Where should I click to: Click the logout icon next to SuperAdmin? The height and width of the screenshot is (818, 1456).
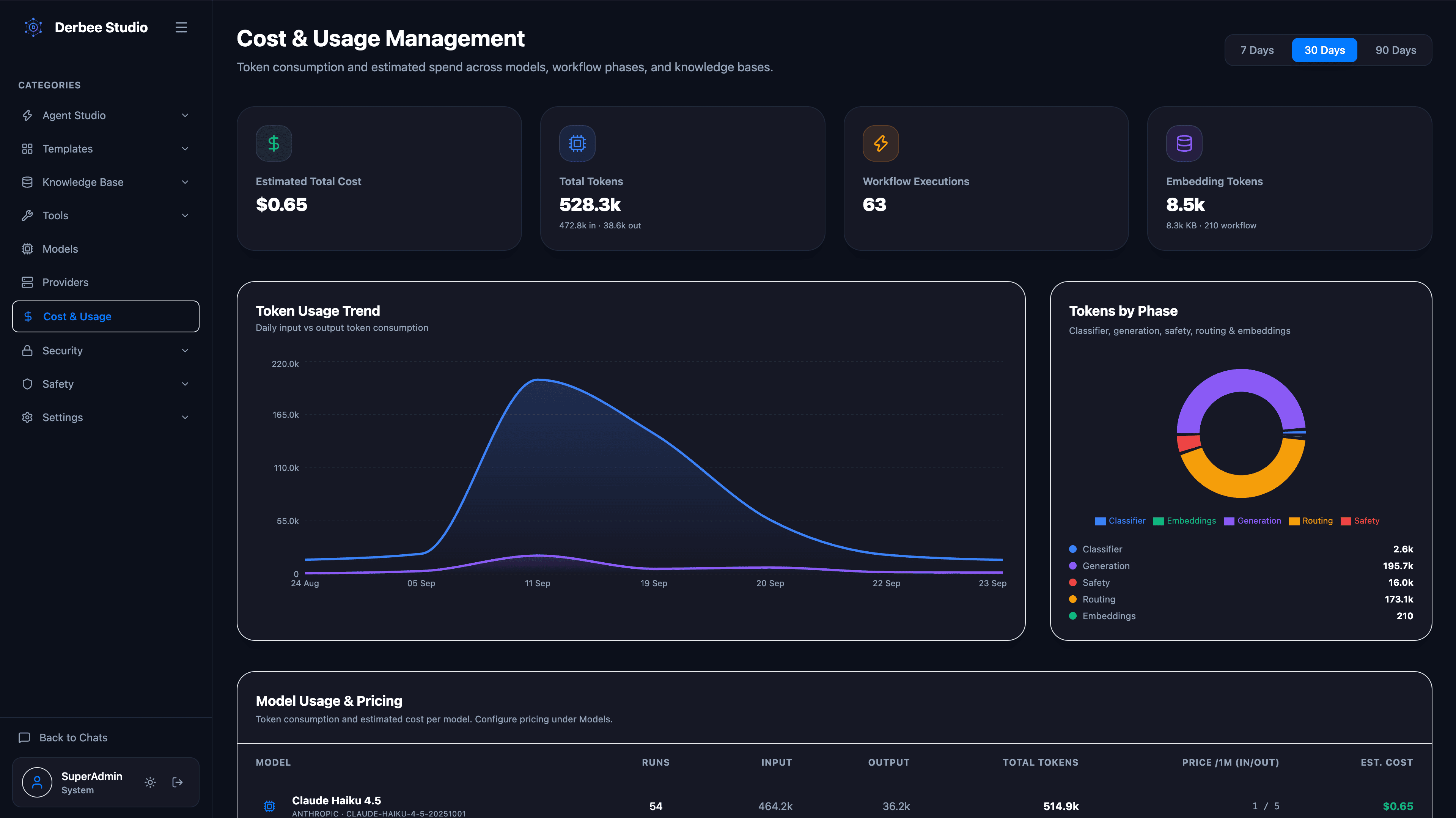178,782
